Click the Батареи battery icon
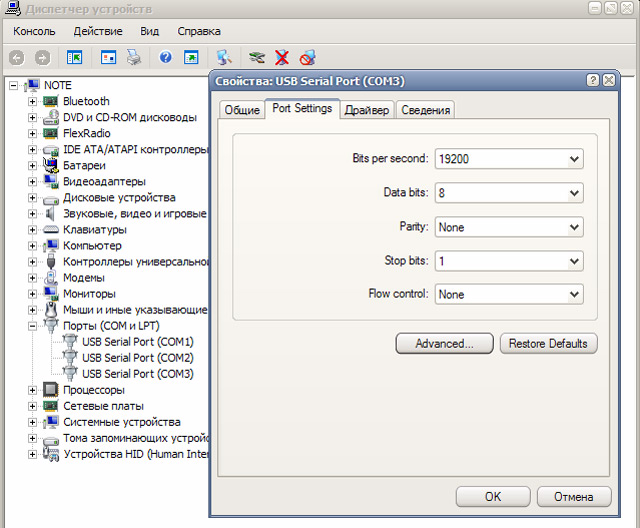Screen dimensions: 640x528 pos(51,165)
